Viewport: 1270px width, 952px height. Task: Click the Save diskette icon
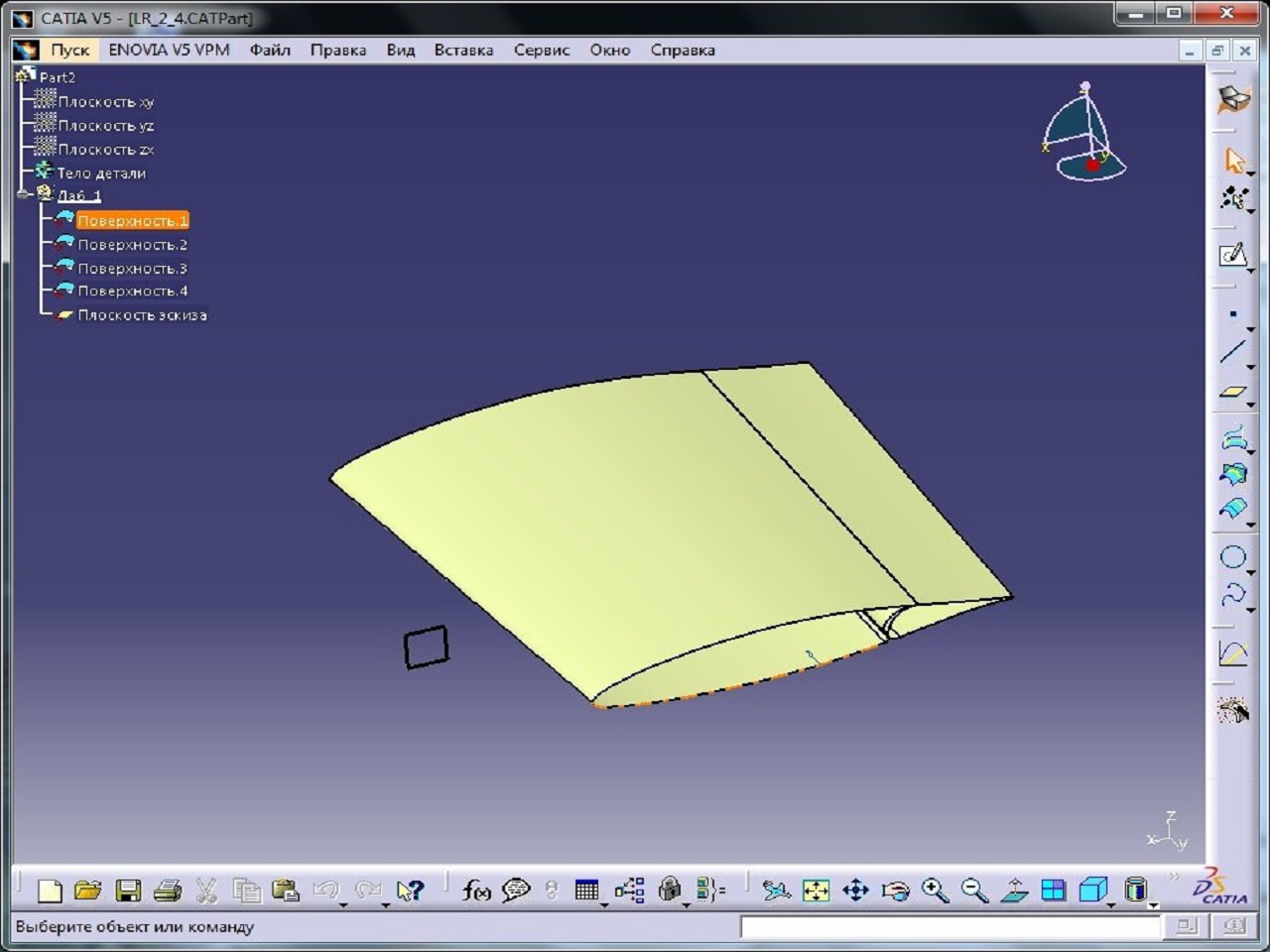(x=128, y=891)
